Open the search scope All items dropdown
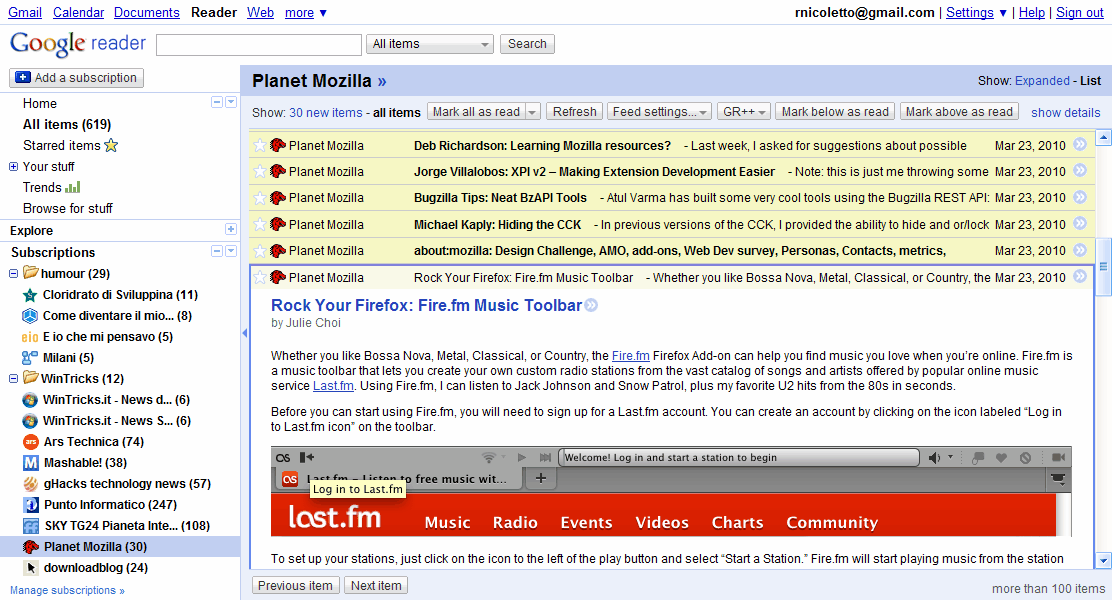Viewport: 1112px width, 600px height. [x=430, y=44]
